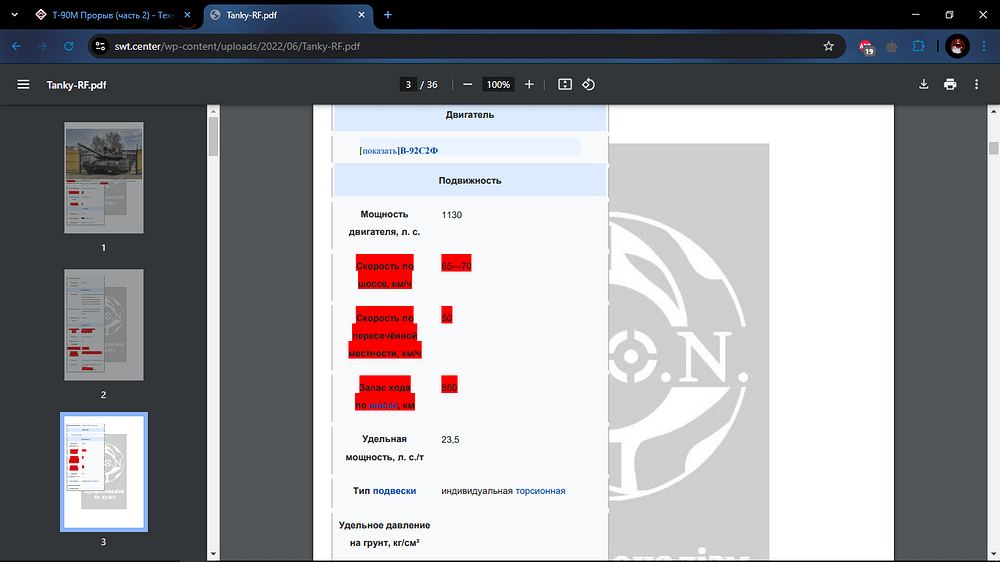Image resolution: width=1000 pixels, height=562 pixels.
Task: Click the thumbnail panel scroll up arrow
Action: click(x=213, y=110)
